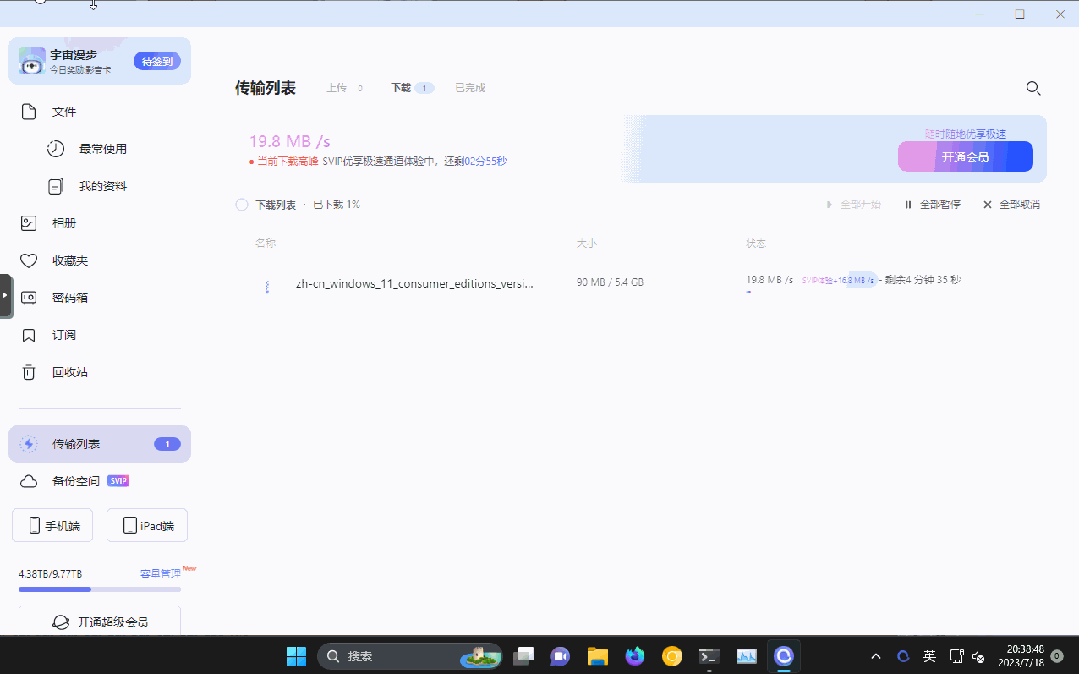Click the storage usage bar 4.36TB/9.77TB
1079x674 pixels.
(x=100, y=589)
